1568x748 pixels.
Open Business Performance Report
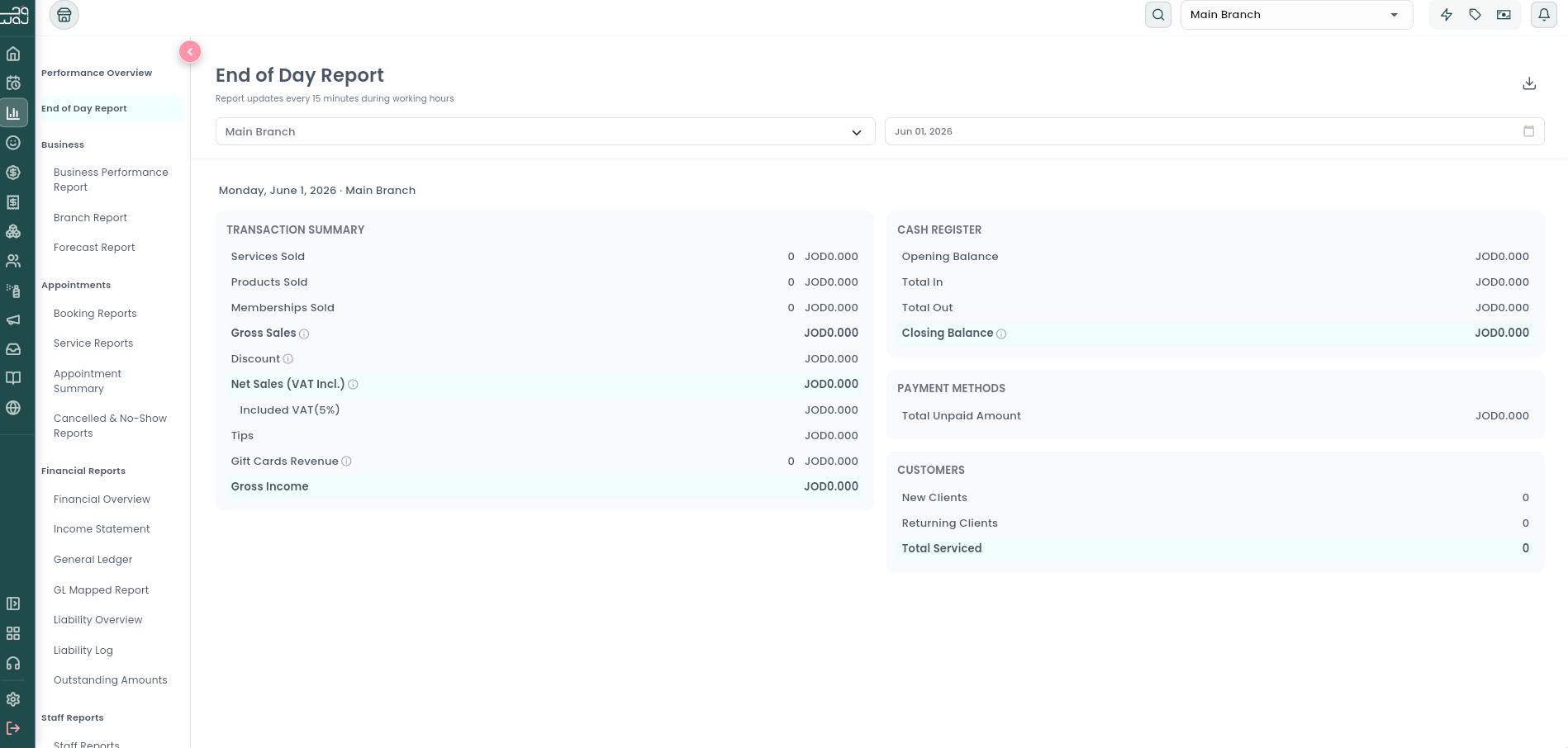(x=111, y=180)
